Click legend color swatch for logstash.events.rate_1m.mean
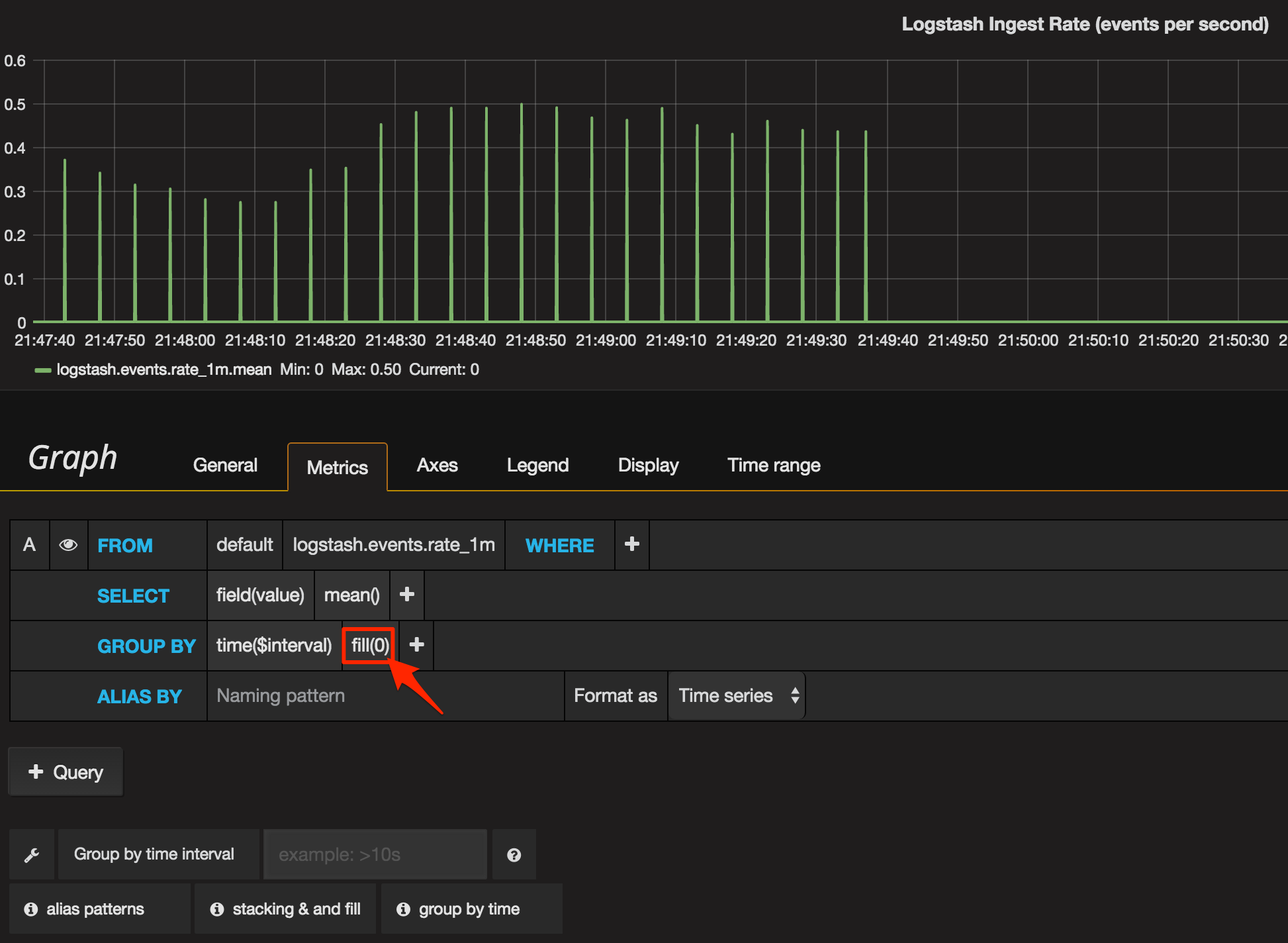Screen dimensions: 1288x943 (43, 370)
